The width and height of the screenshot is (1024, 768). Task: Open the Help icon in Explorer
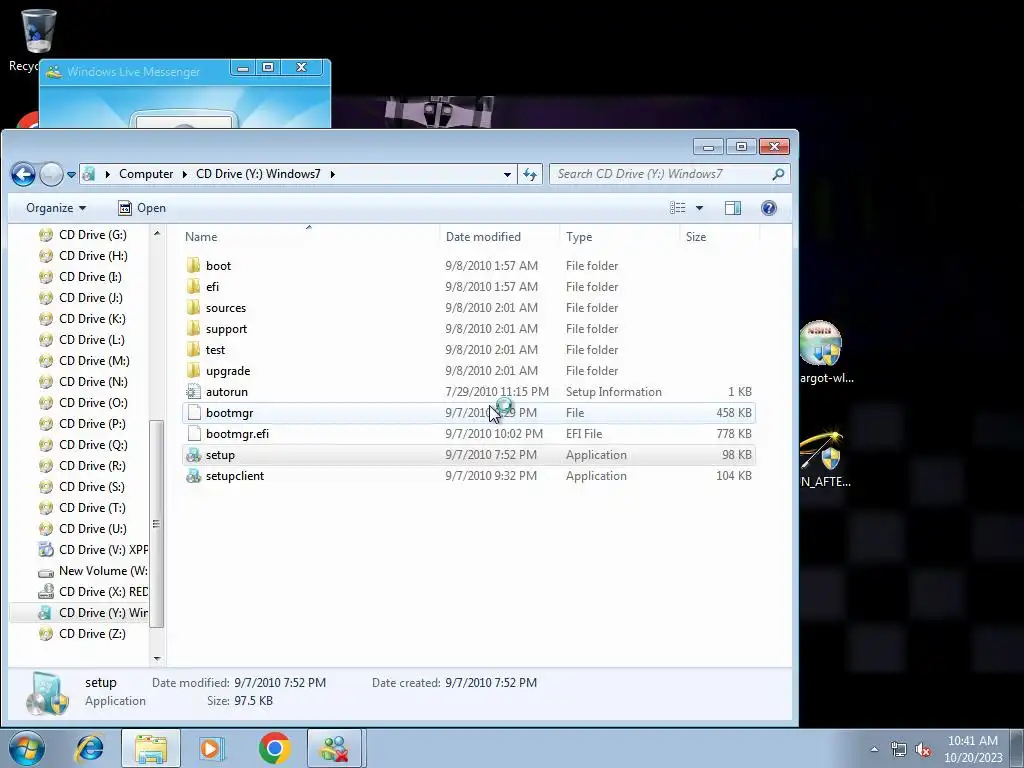[769, 208]
